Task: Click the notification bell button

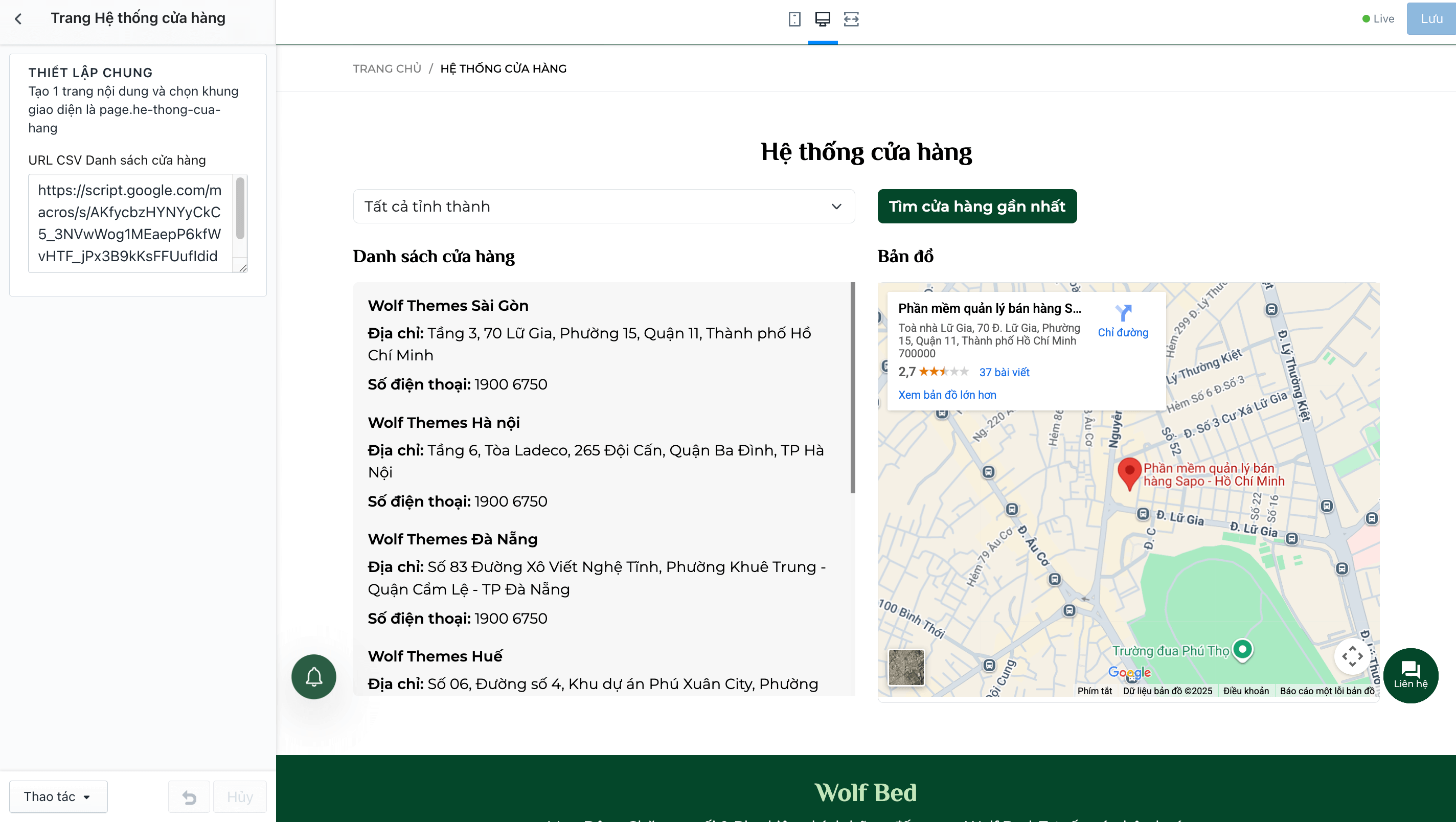Action: pos(314,676)
